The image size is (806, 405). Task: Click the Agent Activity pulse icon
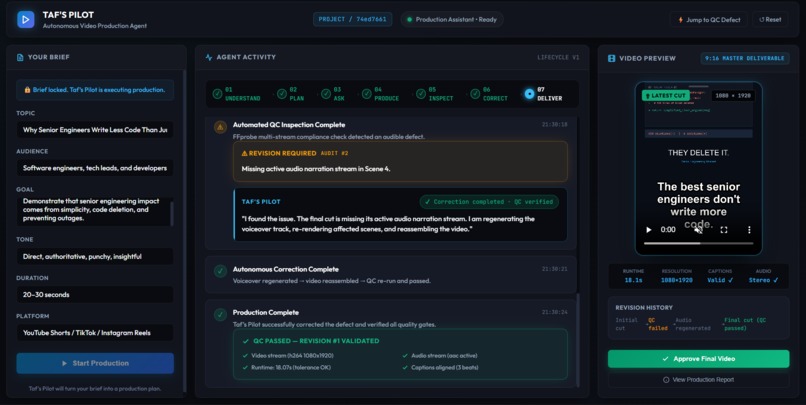click(209, 58)
